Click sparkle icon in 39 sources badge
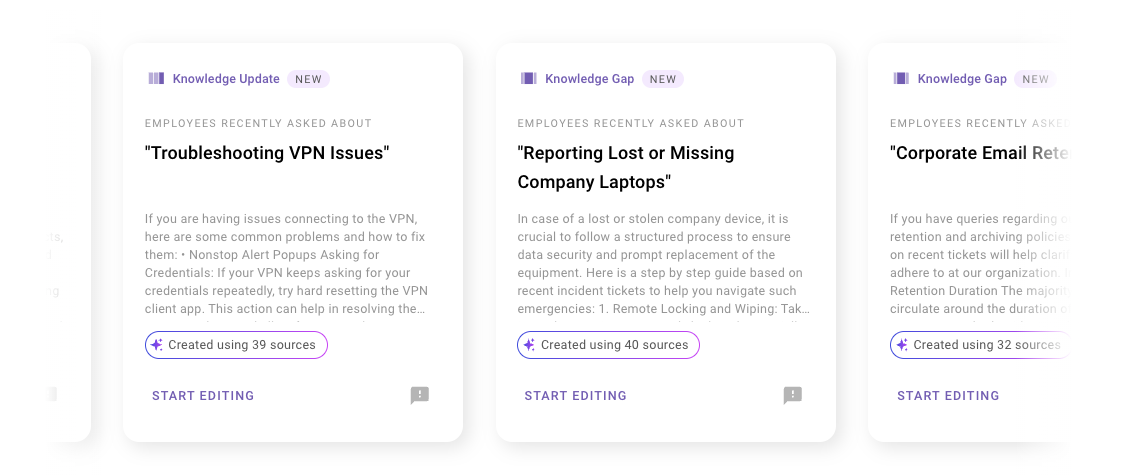Viewport: 1139px width, 476px height. click(156, 345)
